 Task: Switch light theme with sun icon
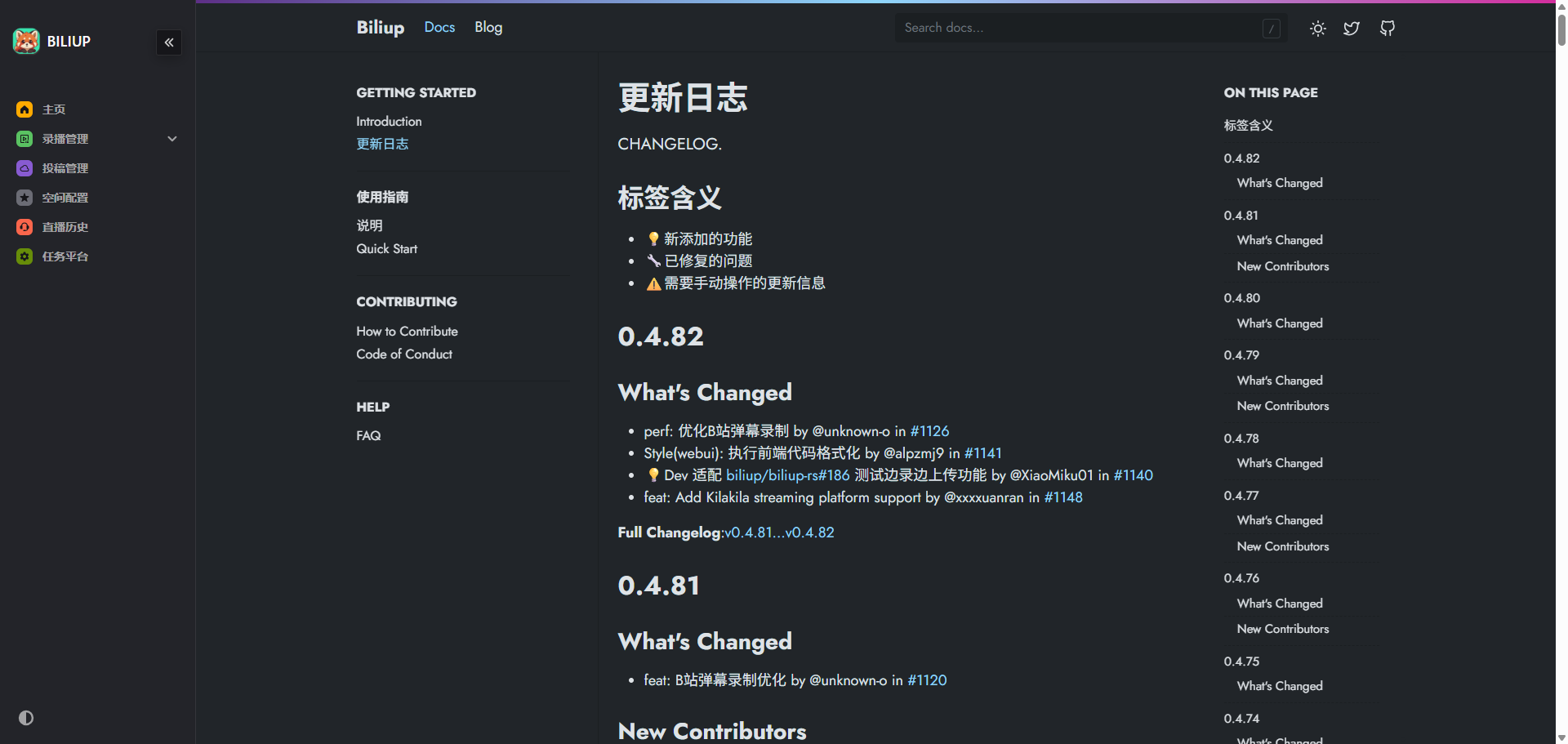coord(1317,29)
